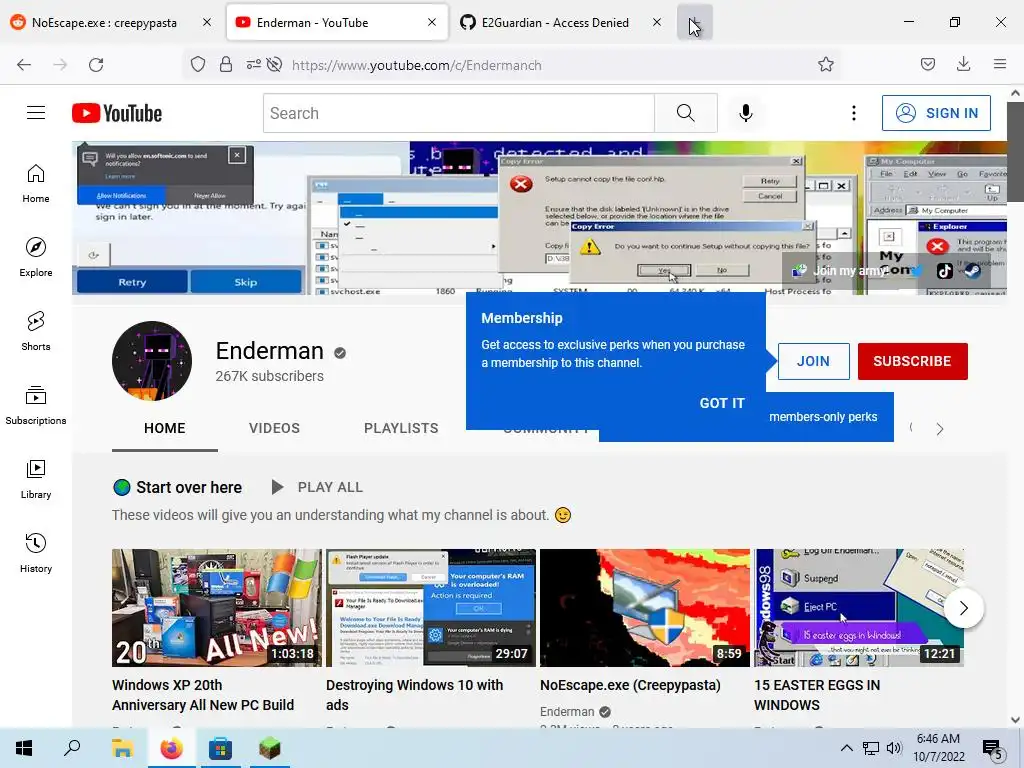Screen dimensions: 1024x768
Task: Dismiss membership tooltip with GOT IT
Action: [722, 403]
